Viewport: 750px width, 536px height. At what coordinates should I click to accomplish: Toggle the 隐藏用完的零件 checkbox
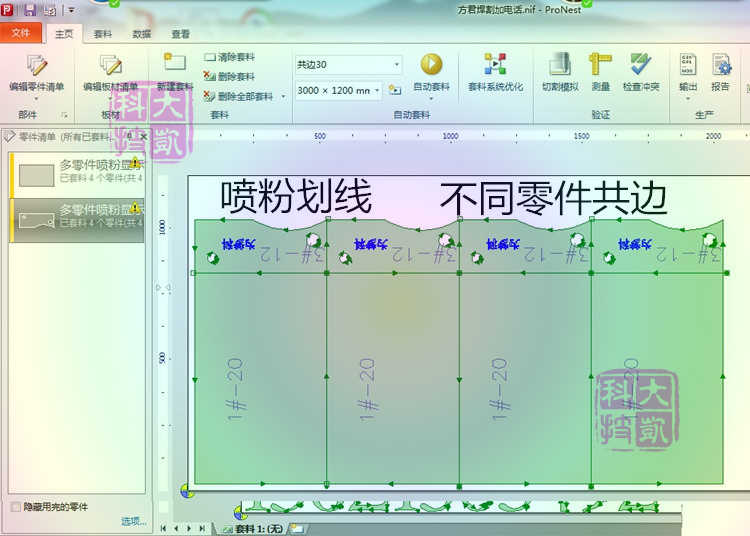tap(16, 507)
